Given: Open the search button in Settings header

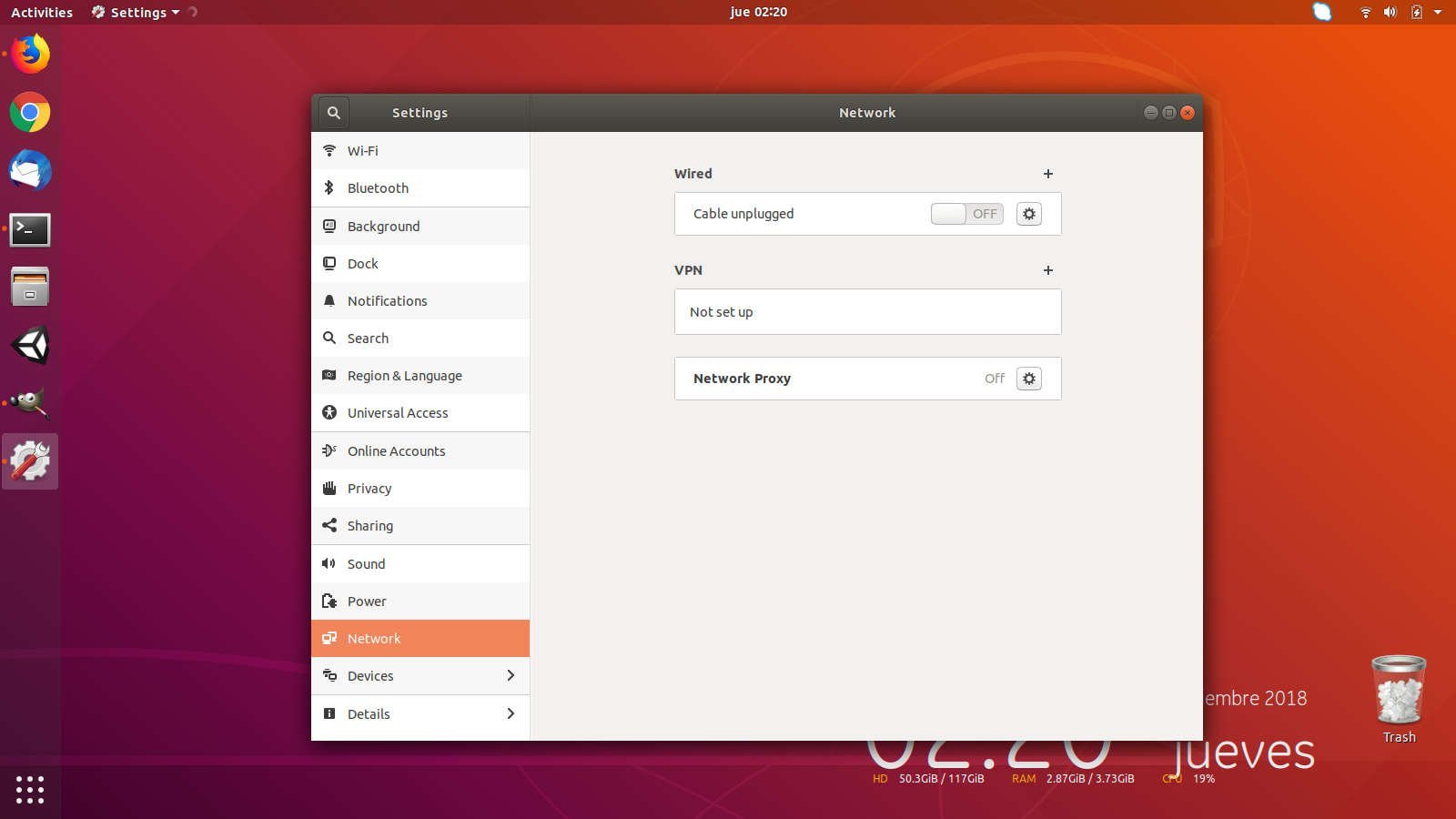Looking at the screenshot, I should [x=334, y=113].
